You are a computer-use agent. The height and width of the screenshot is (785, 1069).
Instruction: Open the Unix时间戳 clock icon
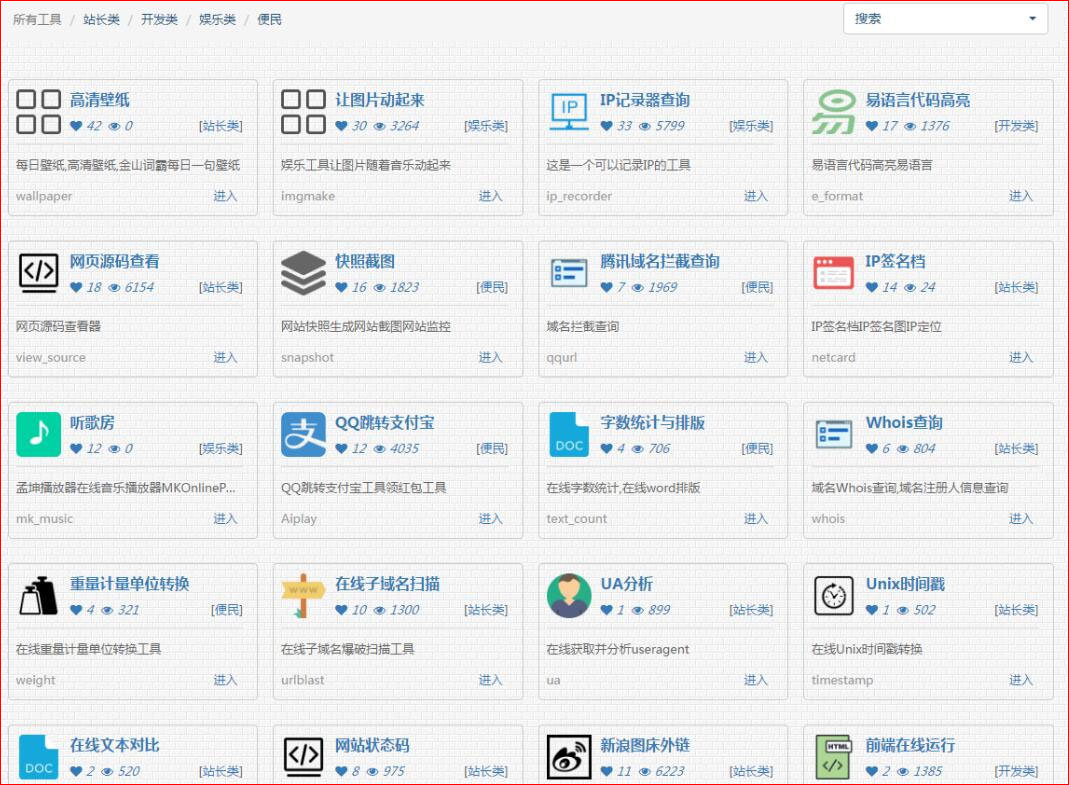(x=834, y=596)
